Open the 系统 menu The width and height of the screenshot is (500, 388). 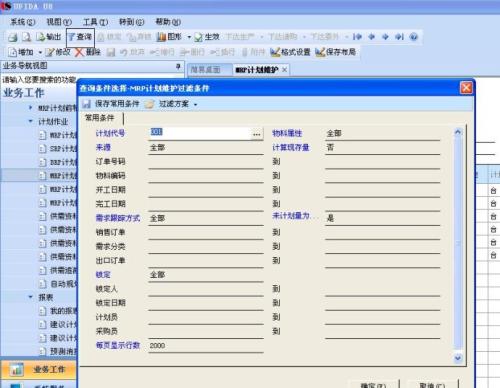[x=22, y=22]
